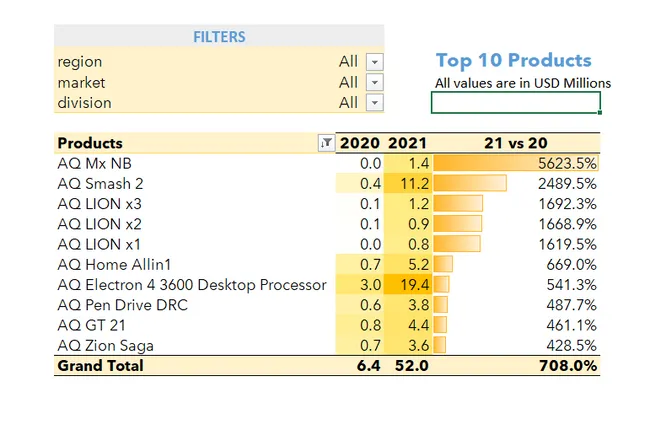Select the Products column header
650x446 pixels.
(x=195, y=143)
